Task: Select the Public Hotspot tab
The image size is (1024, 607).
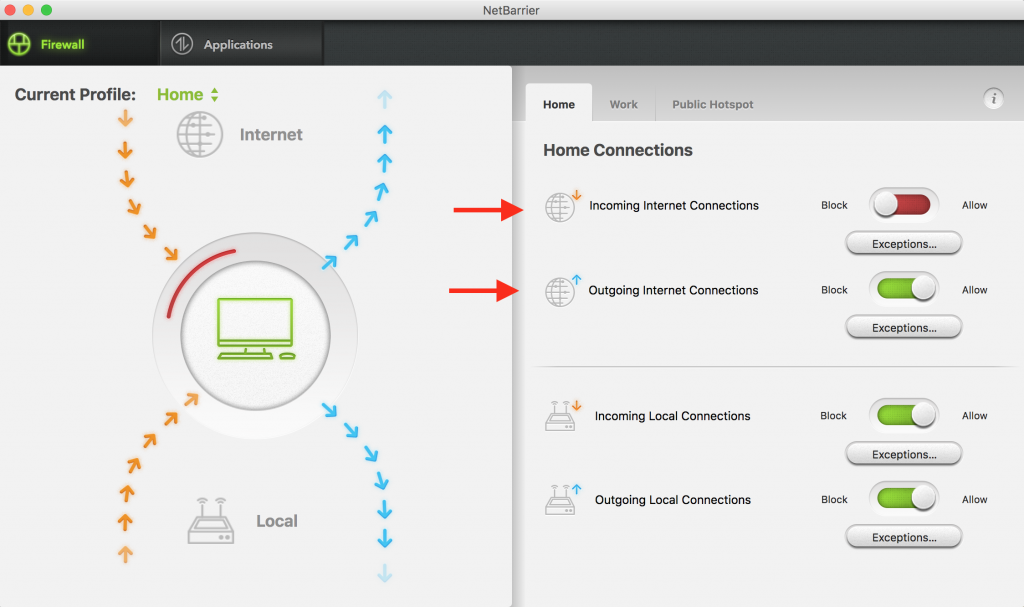Action: pyautogui.click(x=712, y=104)
